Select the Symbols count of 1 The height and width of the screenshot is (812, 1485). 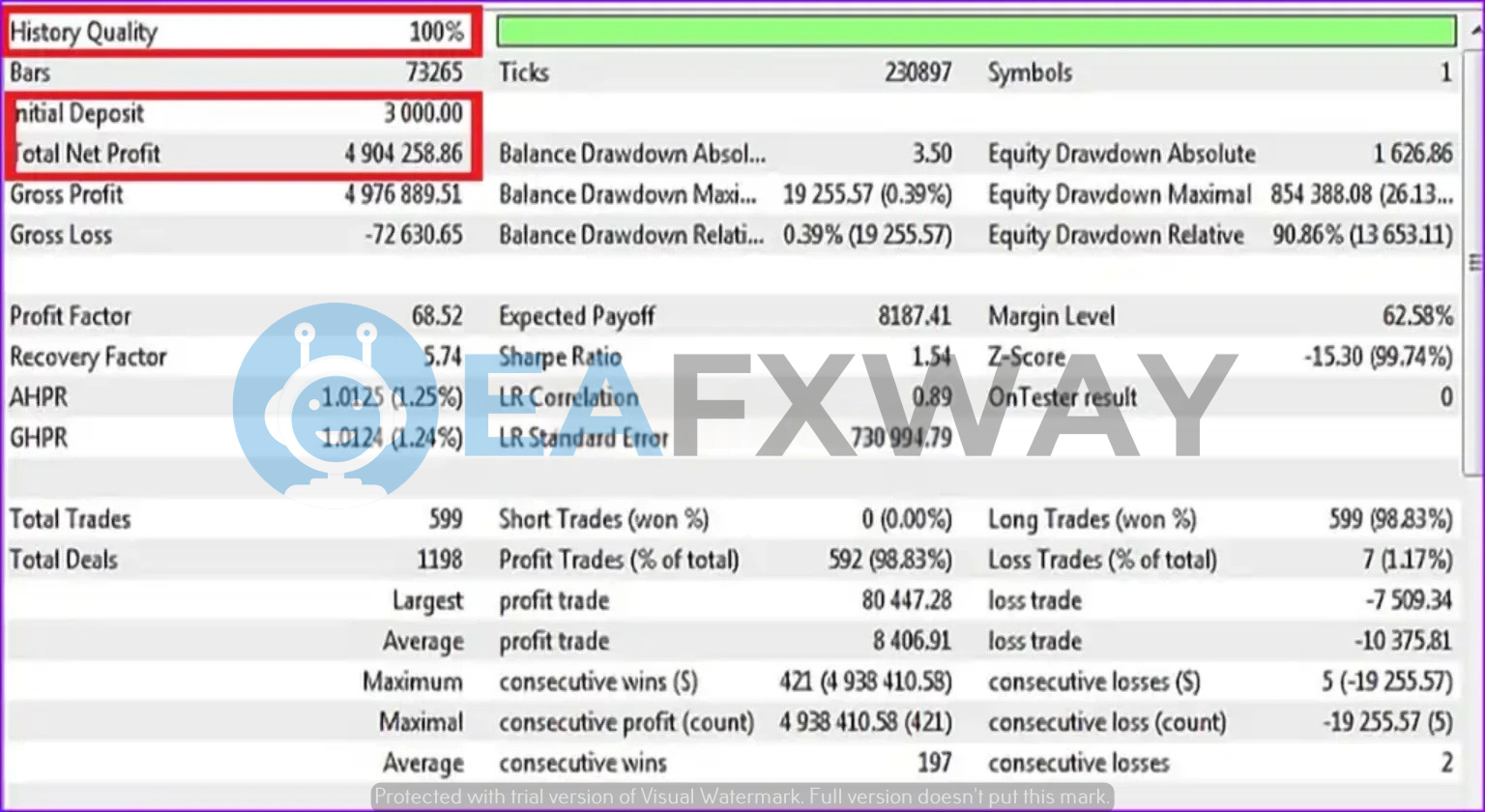click(1445, 72)
